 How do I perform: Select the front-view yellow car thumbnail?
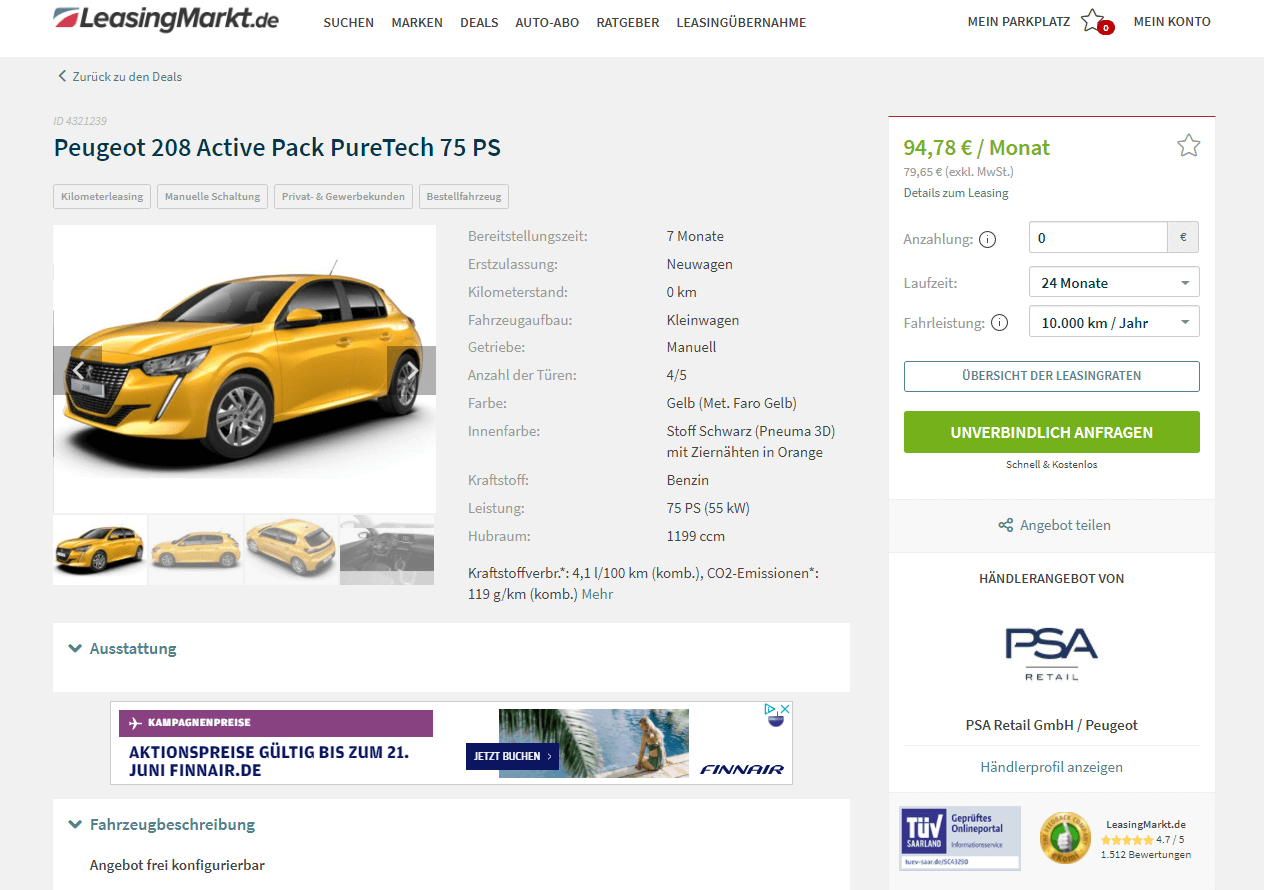[x=100, y=550]
